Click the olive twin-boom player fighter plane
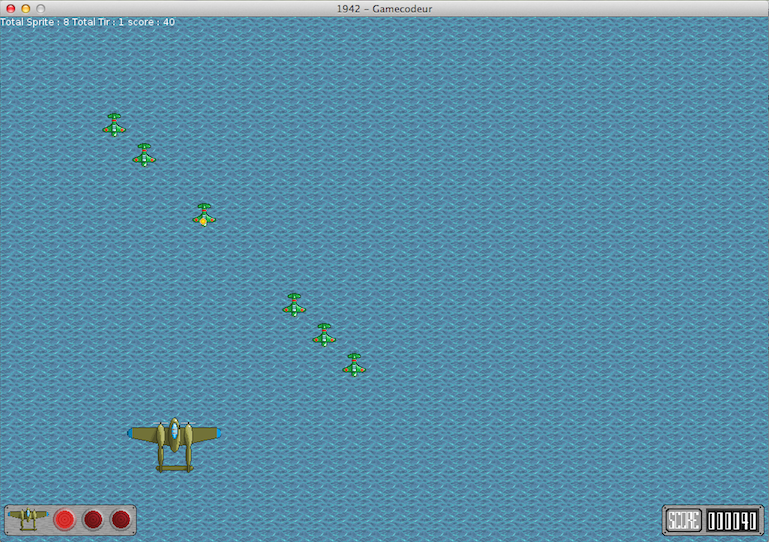The height and width of the screenshot is (542, 769). pyautogui.click(x=174, y=444)
